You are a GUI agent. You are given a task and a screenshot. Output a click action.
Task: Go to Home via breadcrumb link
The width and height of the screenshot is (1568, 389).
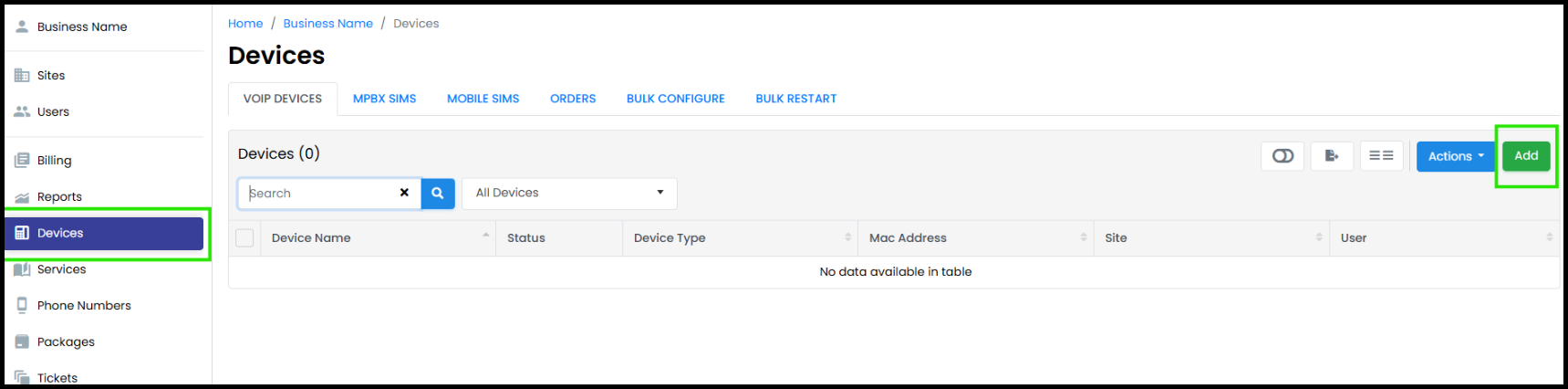(x=245, y=24)
